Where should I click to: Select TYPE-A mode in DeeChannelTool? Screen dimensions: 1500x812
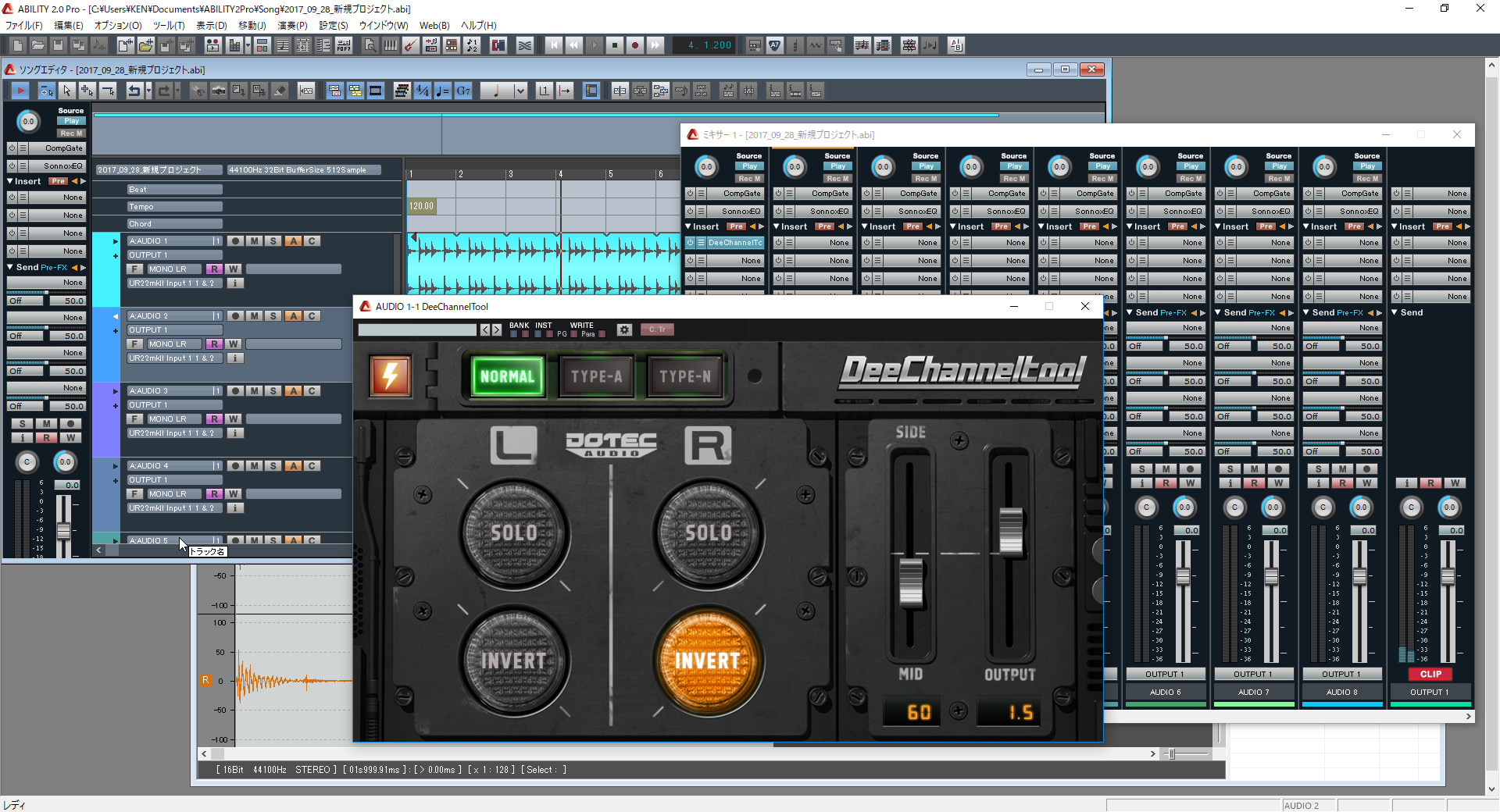[x=596, y=376]
